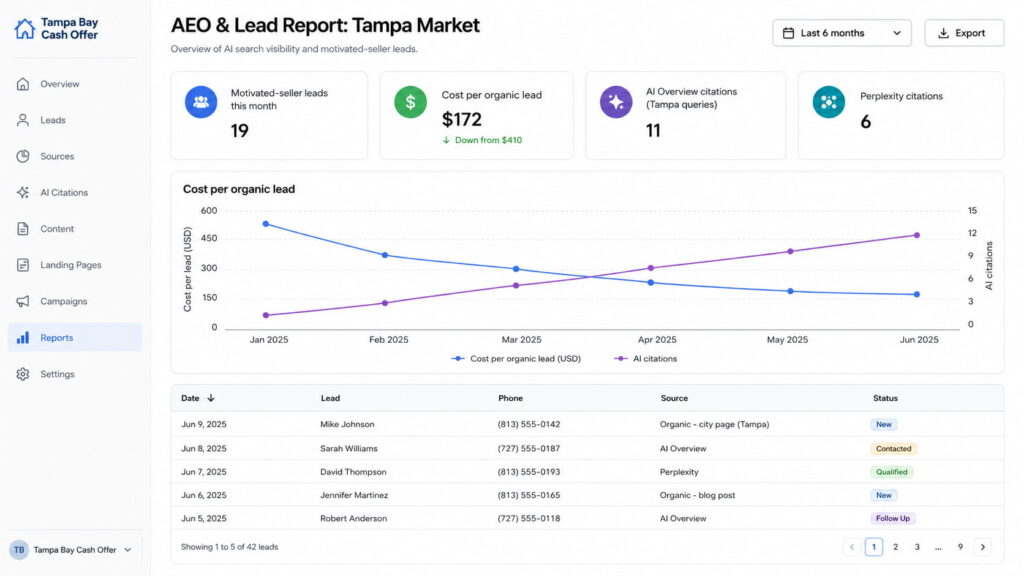Click the teal Perplexity citations icon
Image resolution: width=1024 pixels, height=576 pixels.
click(829, 102)
